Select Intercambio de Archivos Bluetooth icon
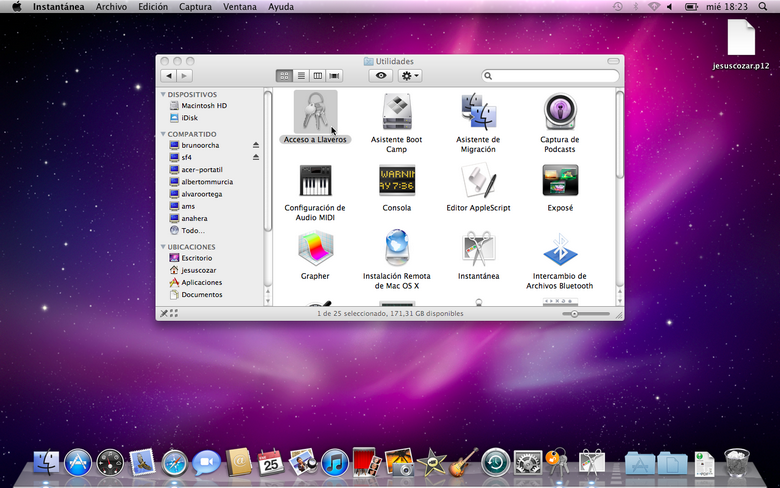Screen dimensions: 780x488 point(560,248)
